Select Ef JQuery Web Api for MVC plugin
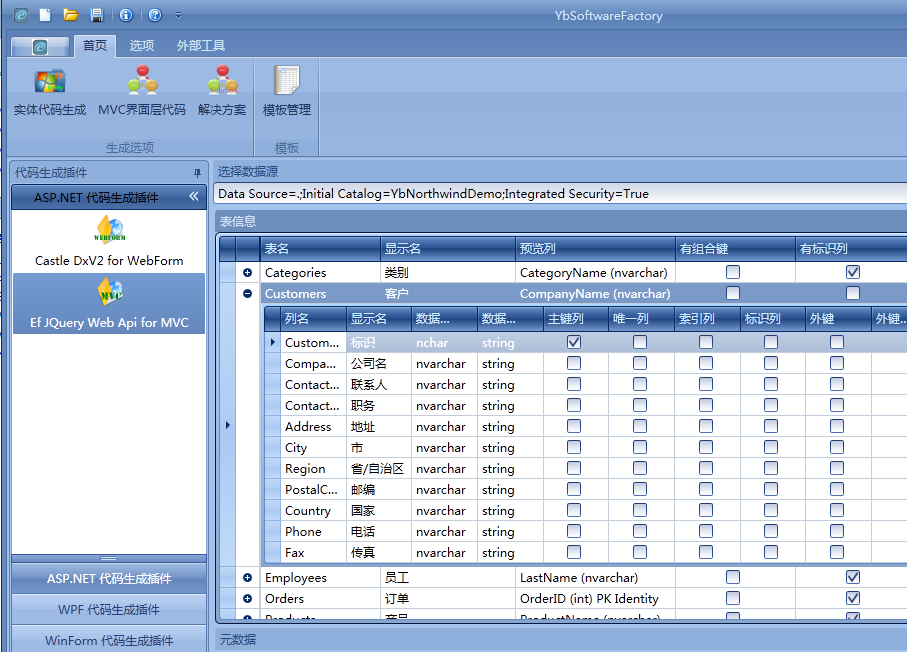The width and height of the screenshot is (907, 652). (109, 304)
